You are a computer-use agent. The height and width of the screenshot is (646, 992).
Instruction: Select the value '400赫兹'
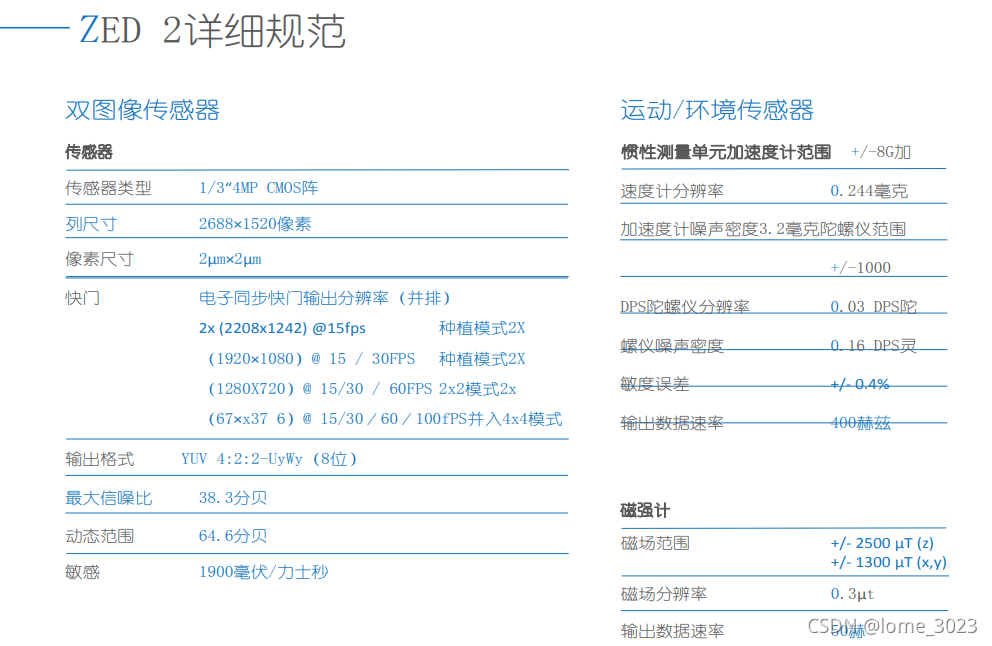click(860, 423)
